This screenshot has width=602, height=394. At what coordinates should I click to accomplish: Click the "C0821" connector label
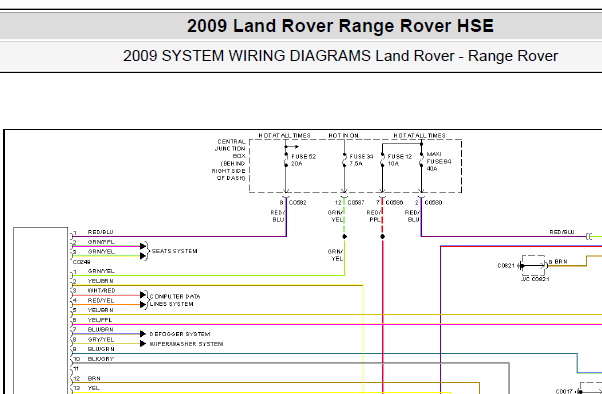click(506, 266)
